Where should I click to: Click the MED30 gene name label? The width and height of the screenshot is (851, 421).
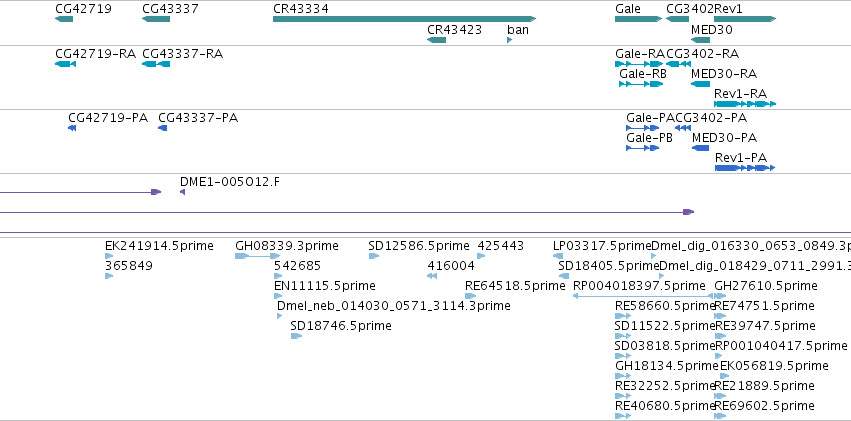(x=712, y=30)
